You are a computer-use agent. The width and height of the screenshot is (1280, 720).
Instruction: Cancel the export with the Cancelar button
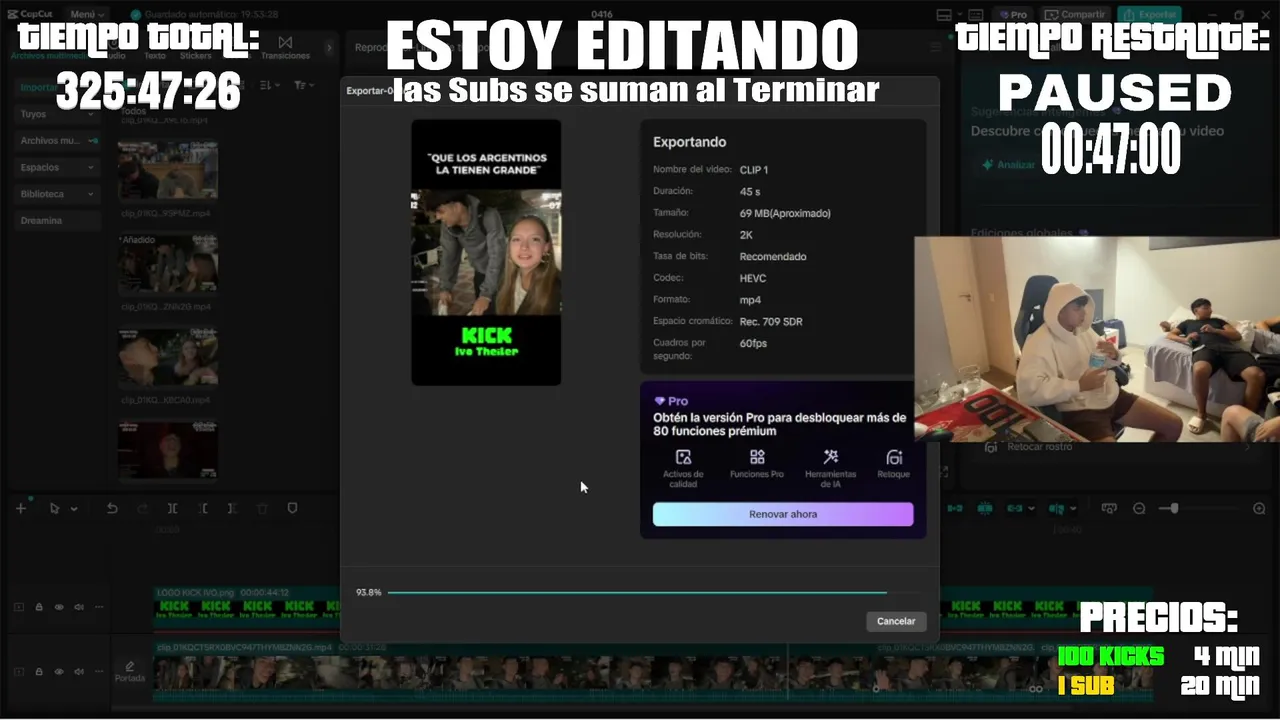(896, 621)
